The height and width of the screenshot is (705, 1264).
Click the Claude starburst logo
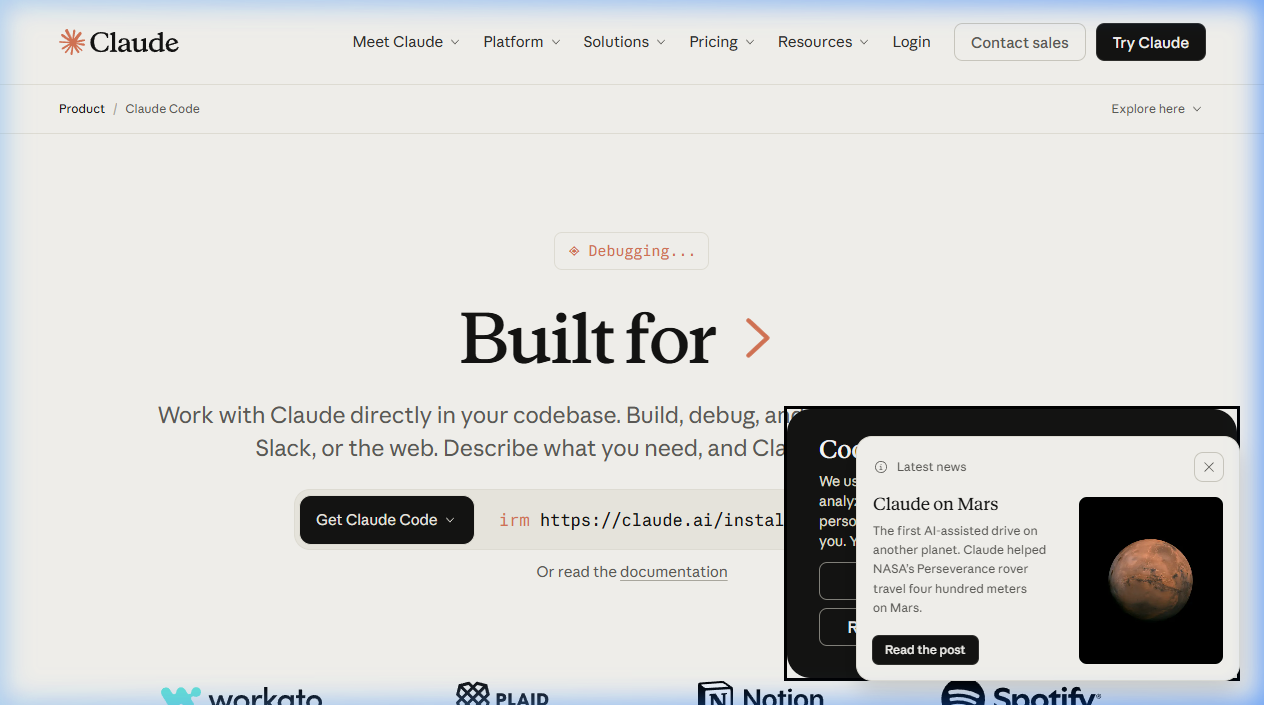[x=72, y=42]
